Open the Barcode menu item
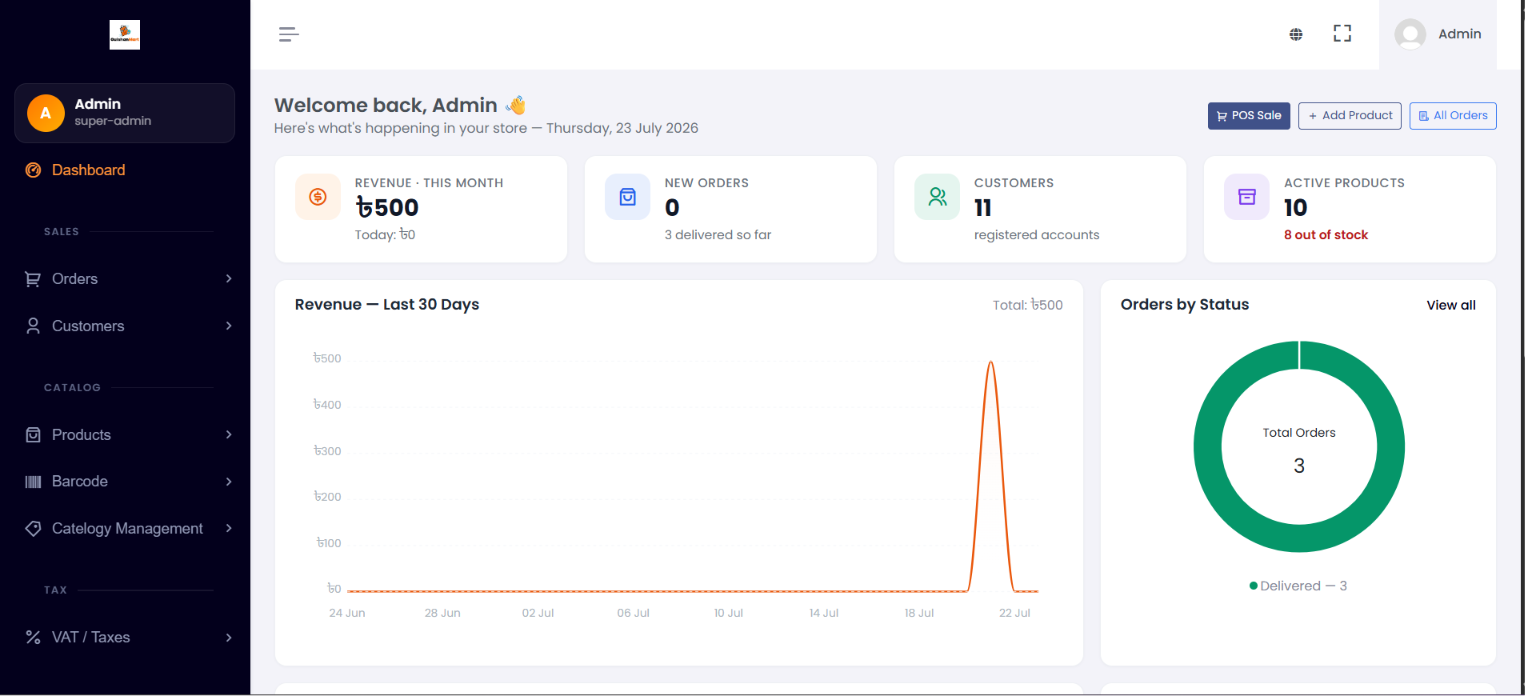This screenshot has width=1525, height=696. 125,482
